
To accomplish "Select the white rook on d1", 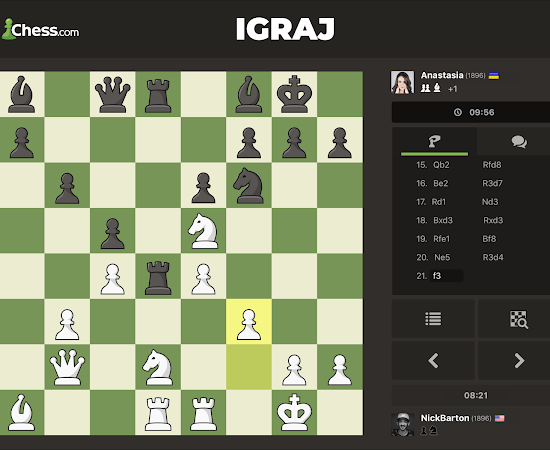I will 158,413.
